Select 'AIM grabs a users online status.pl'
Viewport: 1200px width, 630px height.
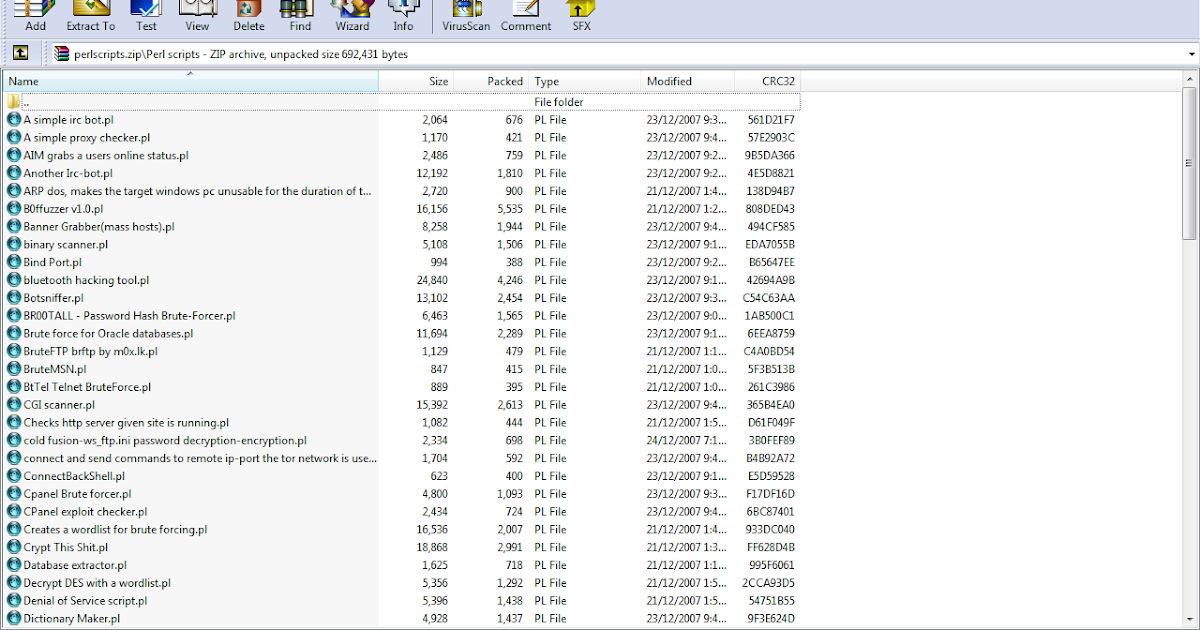(105, 156)
